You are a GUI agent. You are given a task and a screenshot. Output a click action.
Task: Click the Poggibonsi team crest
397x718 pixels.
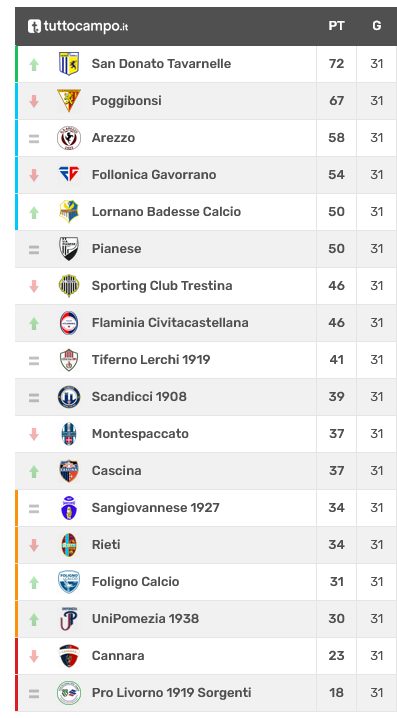click(x=69, y=101)
